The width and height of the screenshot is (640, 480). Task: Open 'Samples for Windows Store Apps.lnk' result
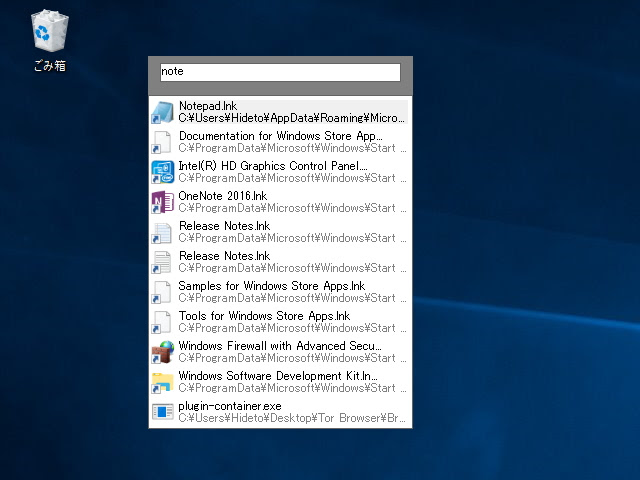pyautogui.click(x=272, y=286)
